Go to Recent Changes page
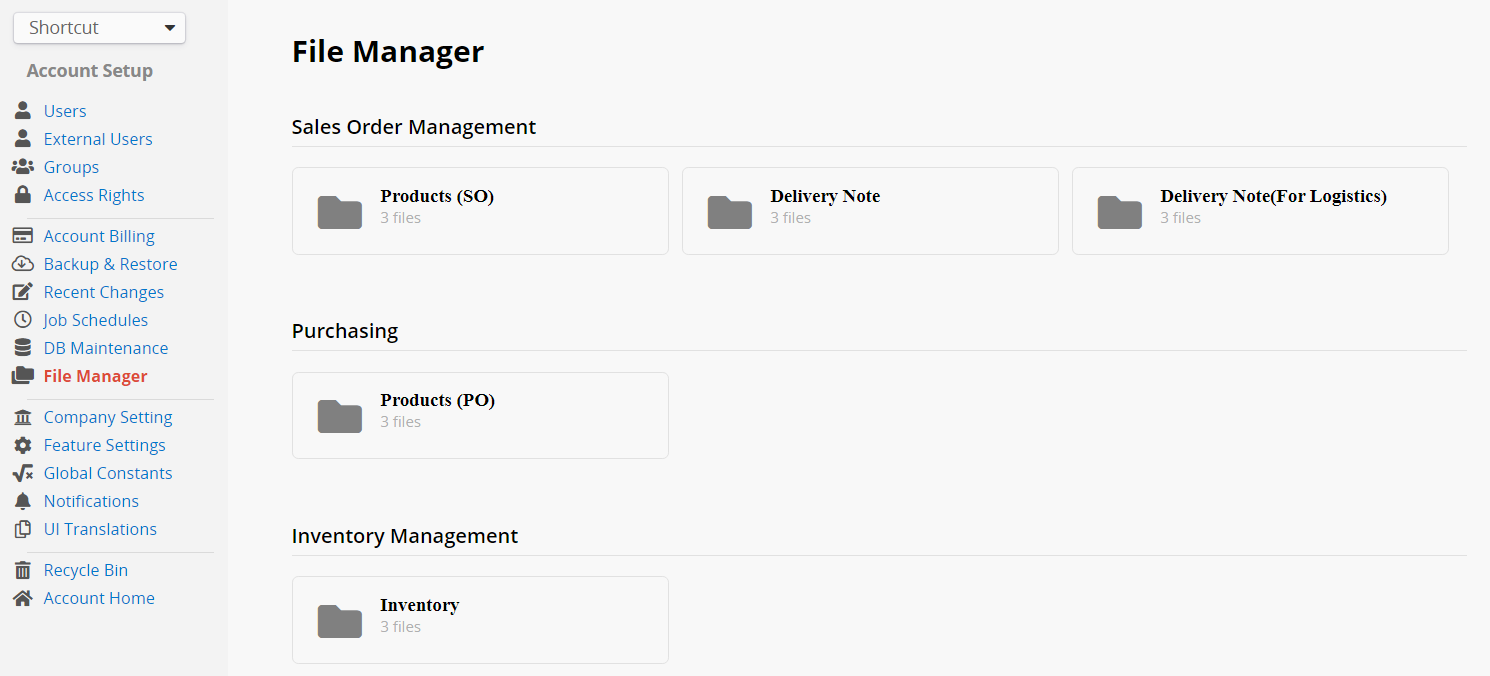This screenshot has height=676, width=1490. point(103,292)
